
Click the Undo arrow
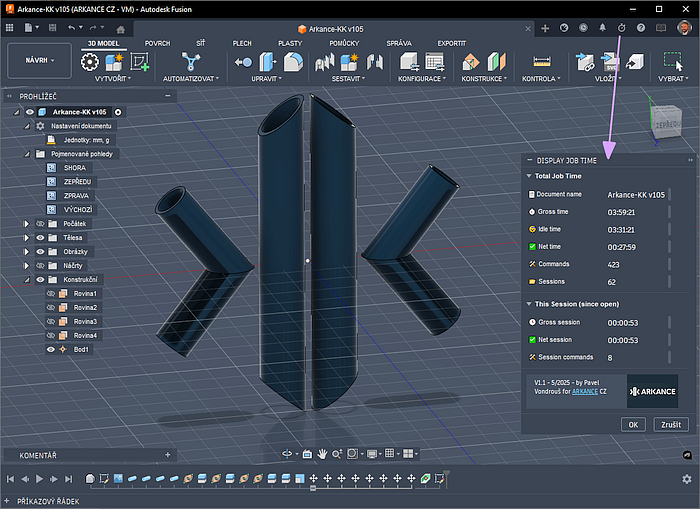[71, 28]
